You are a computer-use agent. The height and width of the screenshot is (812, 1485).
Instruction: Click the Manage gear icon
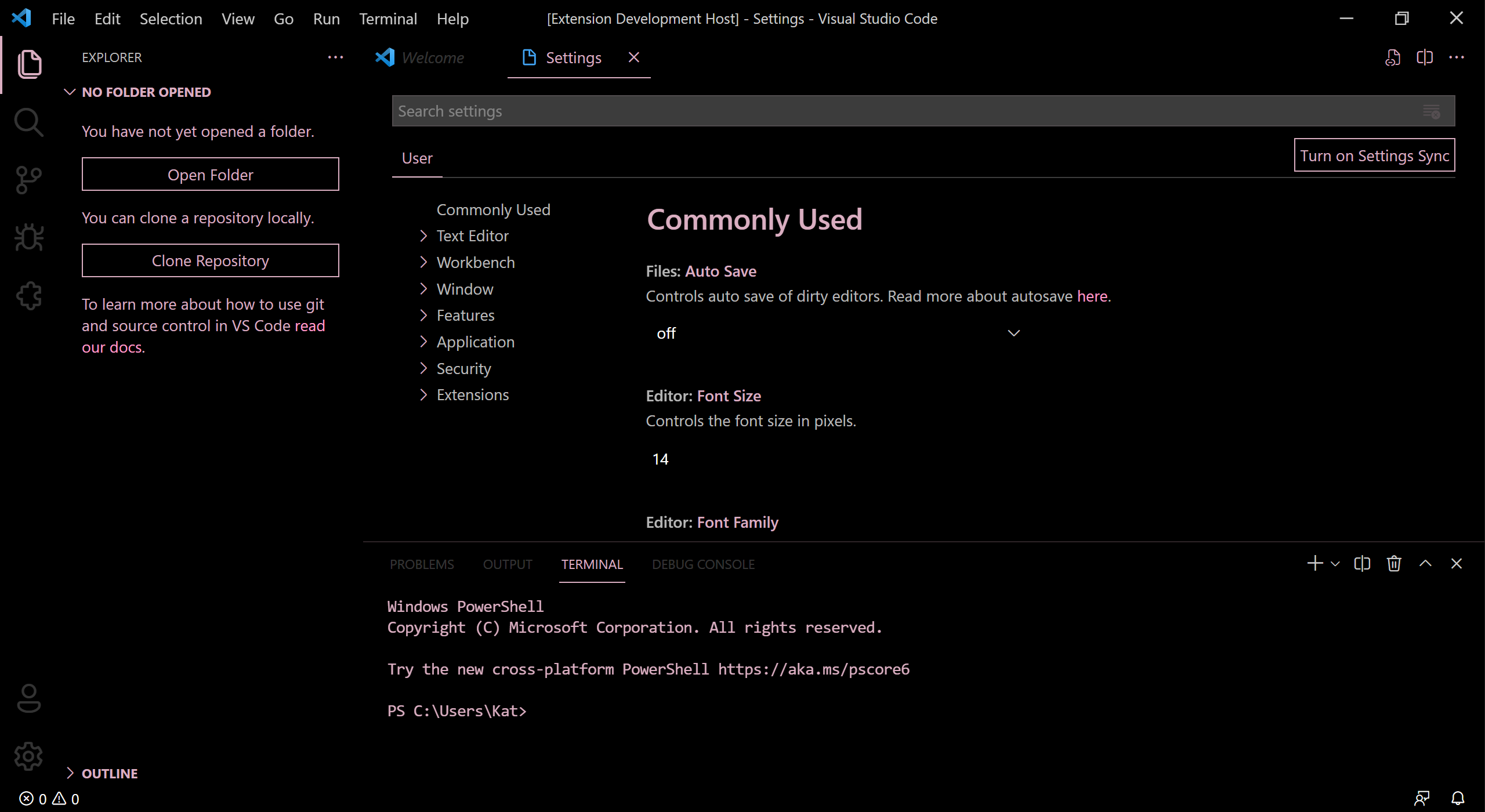28,756
